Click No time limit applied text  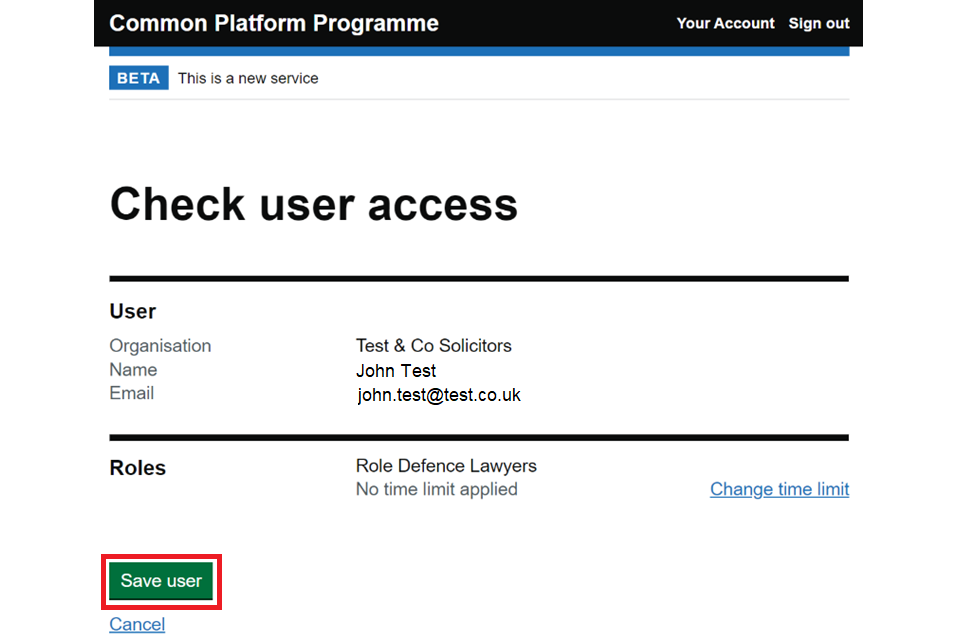pos(436,489)
